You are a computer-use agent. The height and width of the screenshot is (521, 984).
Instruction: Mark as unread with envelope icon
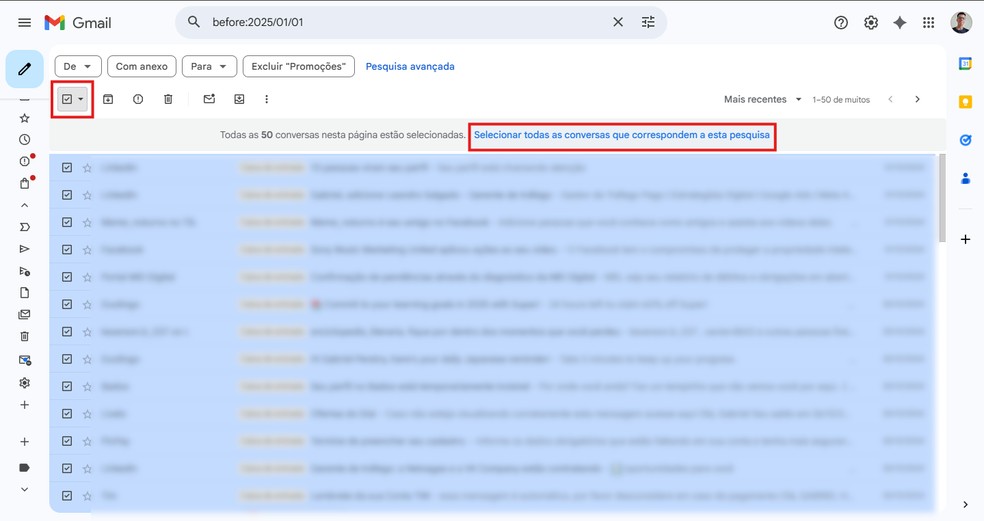pos(209,99)
